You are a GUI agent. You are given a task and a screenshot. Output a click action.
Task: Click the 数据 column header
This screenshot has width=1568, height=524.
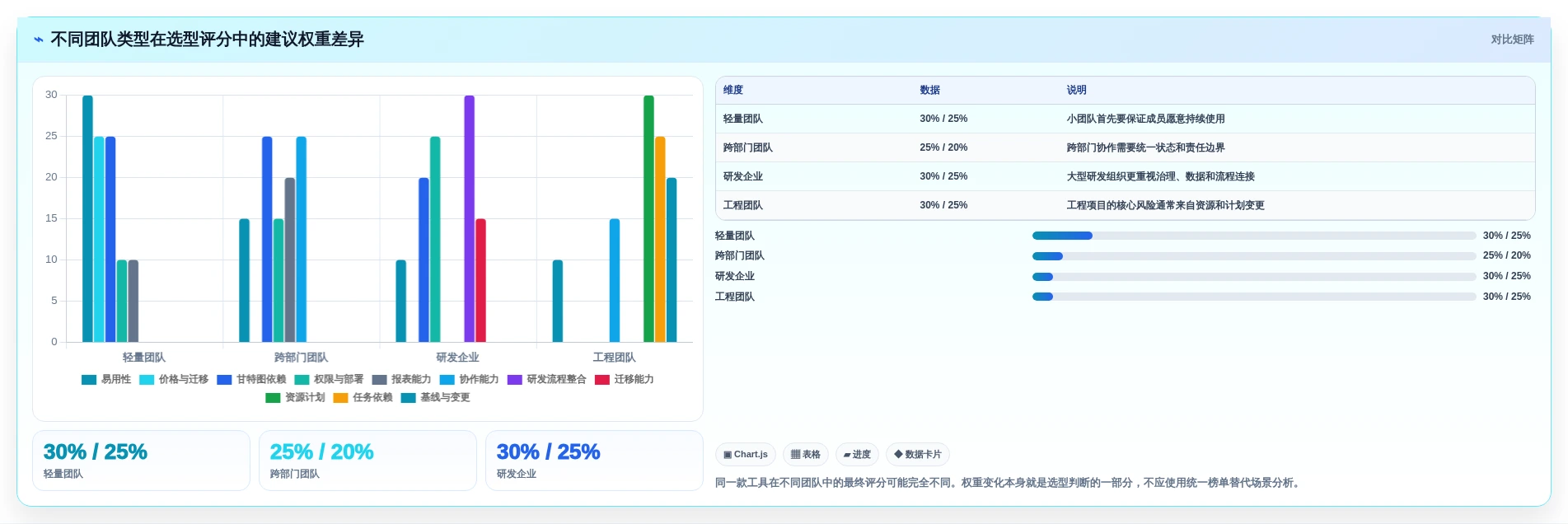point(930,91)
